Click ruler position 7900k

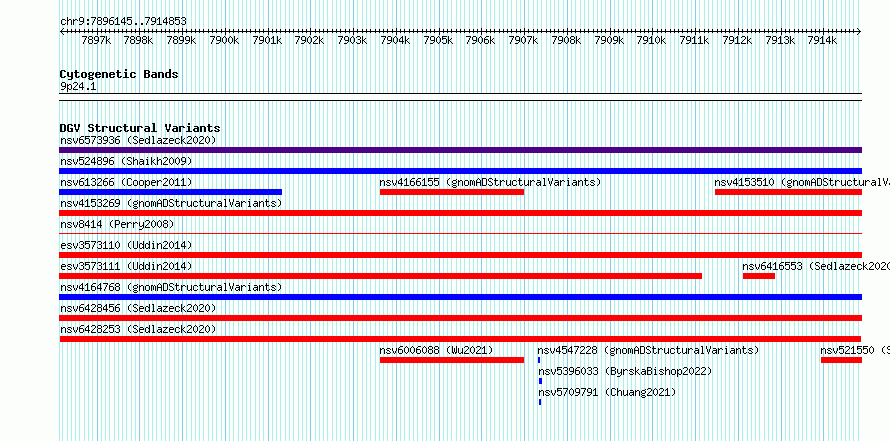(x=224, y=40)
